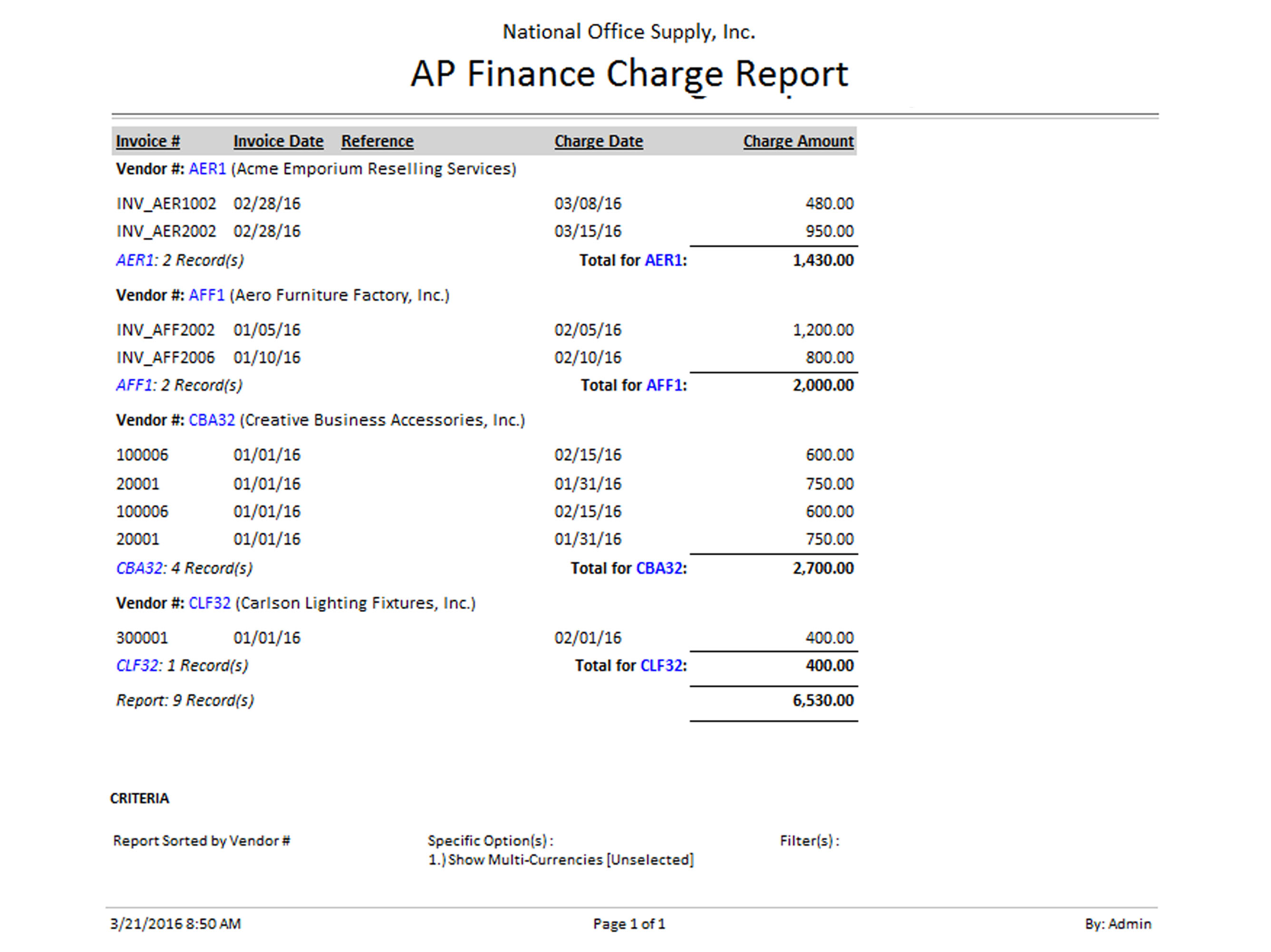Click the CLF32 link in Total for CLF32
1271x952 pixels.
[x=661, y=666]
